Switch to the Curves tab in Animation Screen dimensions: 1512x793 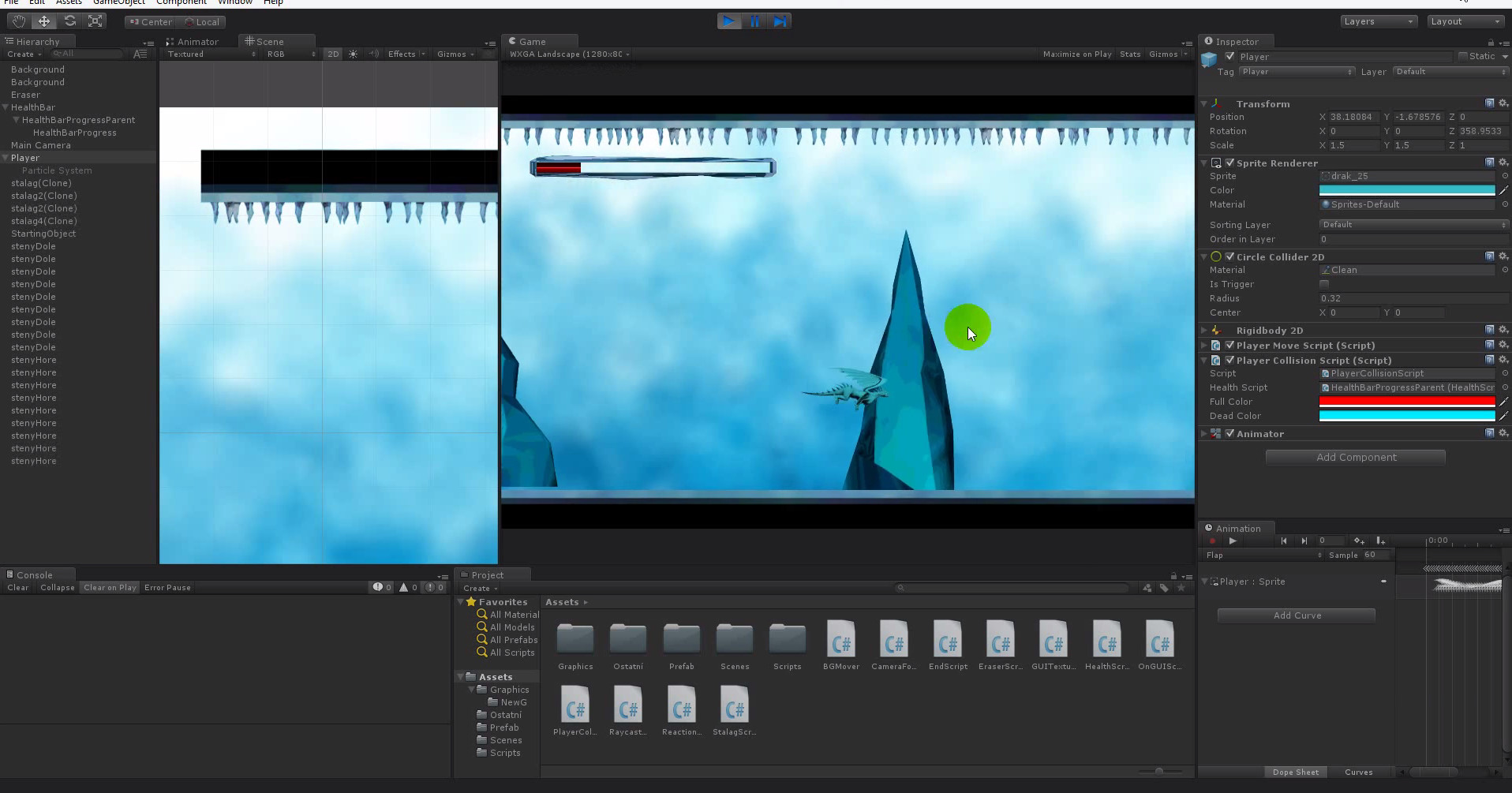[1359, 772]
